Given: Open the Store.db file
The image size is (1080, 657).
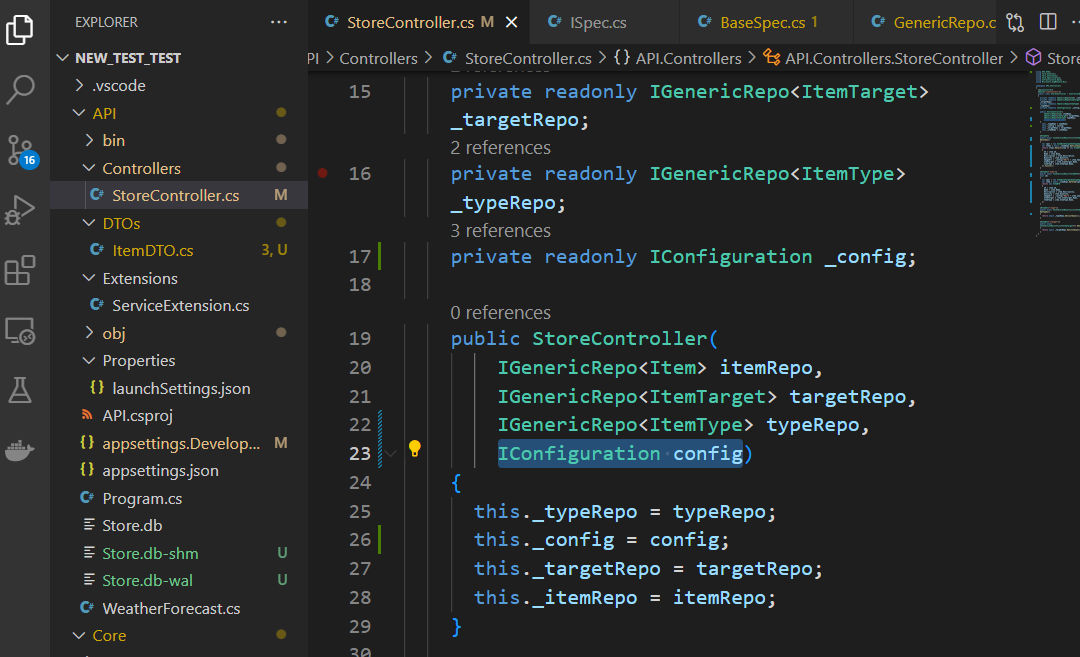Looking at the screenshot, I should (179, 525).
